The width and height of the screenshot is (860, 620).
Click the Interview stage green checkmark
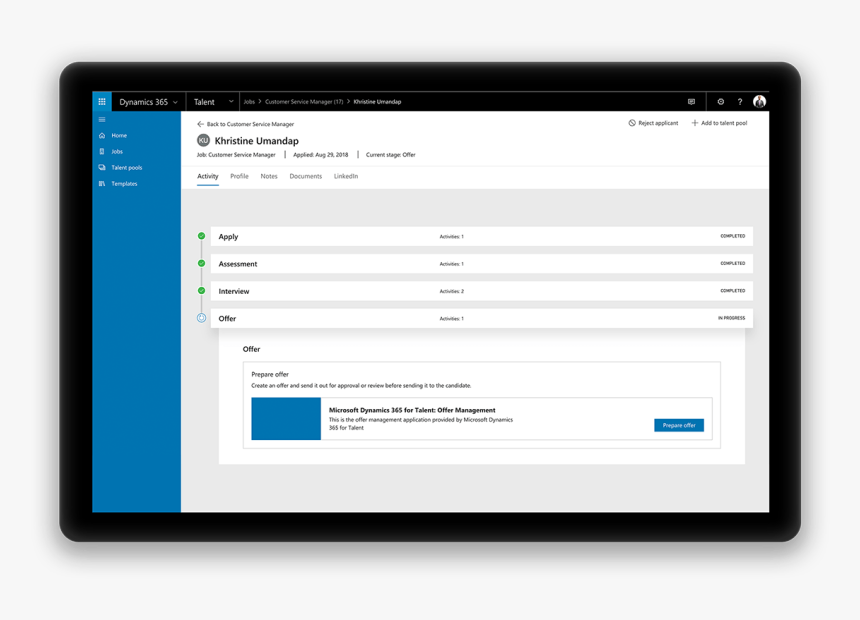coord(201,291)
